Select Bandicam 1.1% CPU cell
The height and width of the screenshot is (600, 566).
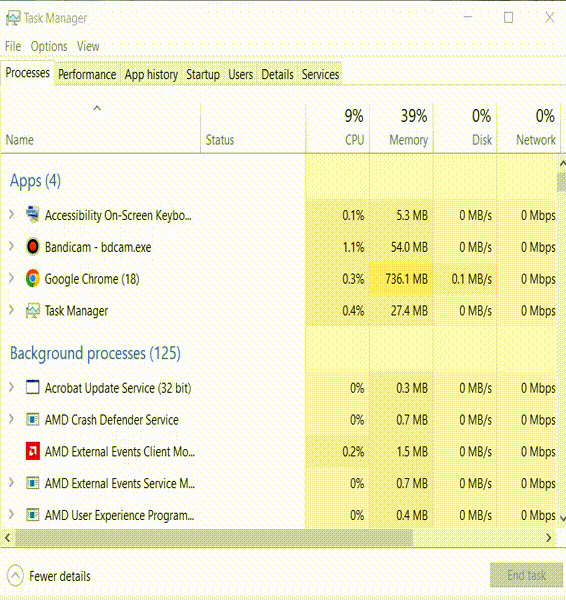(338, 247)
